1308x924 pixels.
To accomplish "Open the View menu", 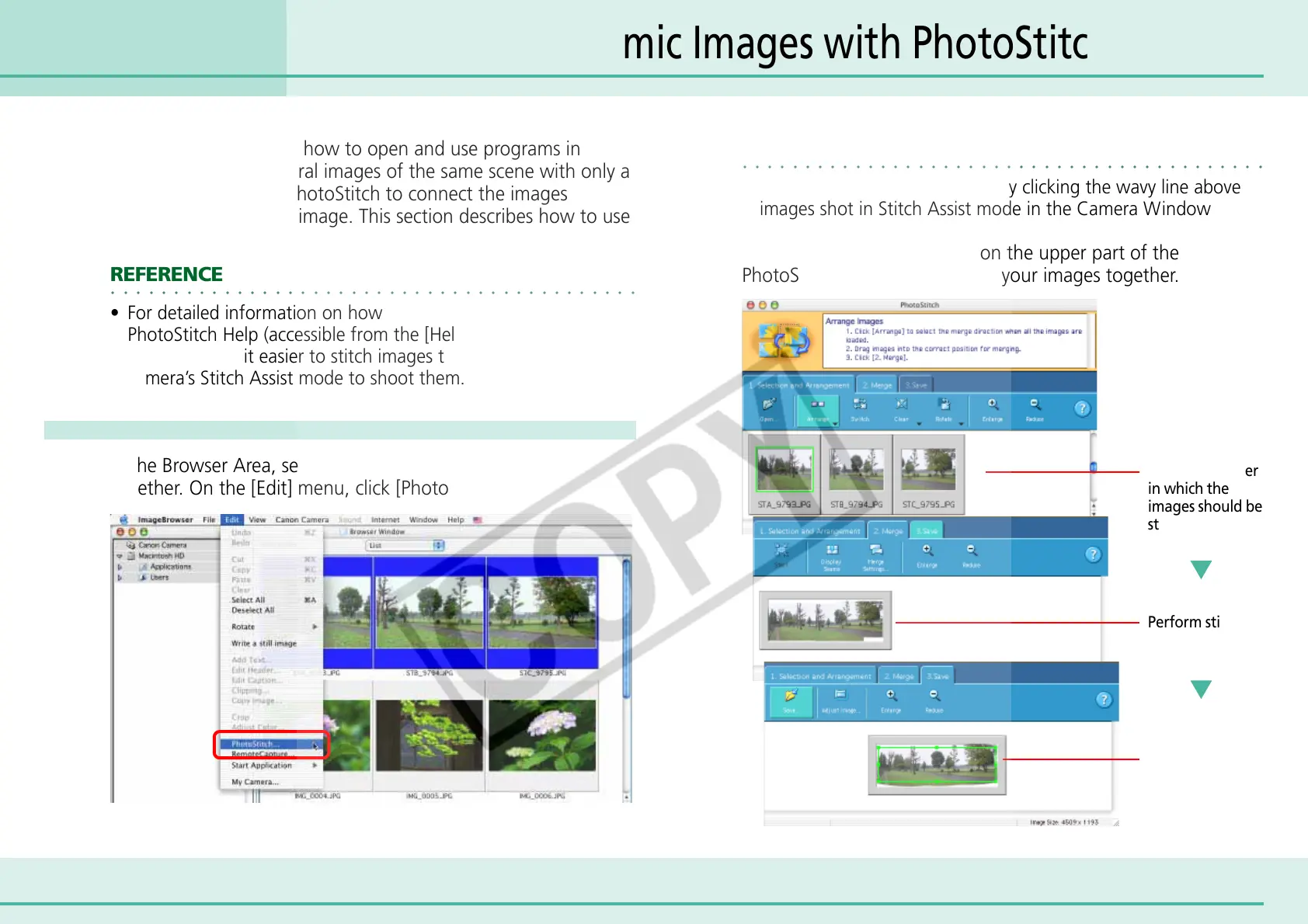I will [x=257, y=519].
